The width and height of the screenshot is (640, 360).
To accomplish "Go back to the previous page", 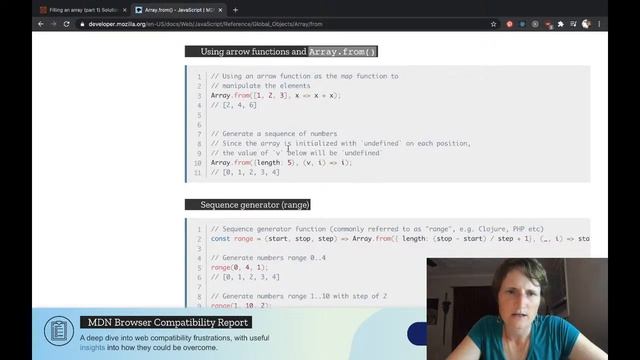I will (x=41, y=24).
